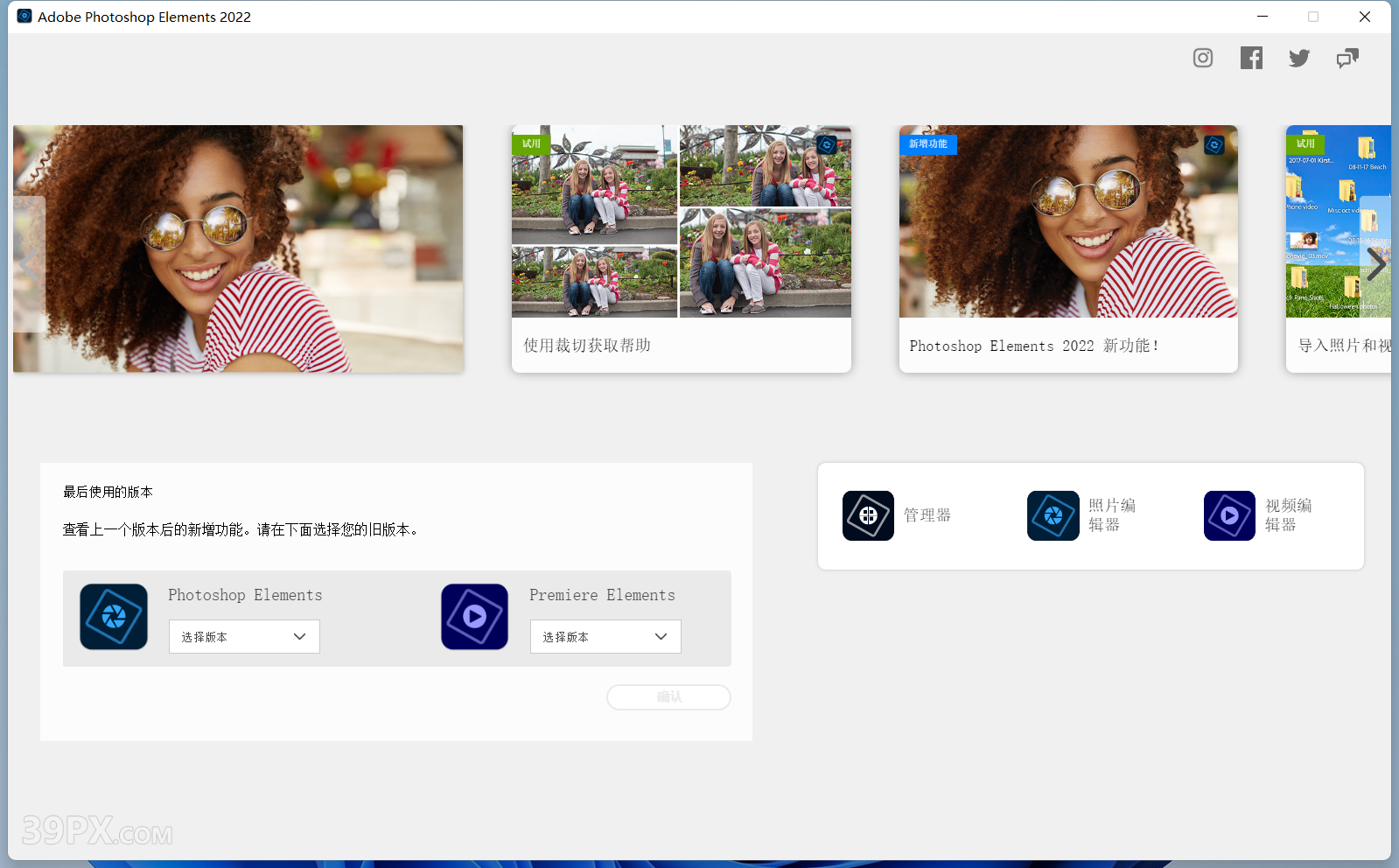Click the 视频编辑器 label text

1289,515
